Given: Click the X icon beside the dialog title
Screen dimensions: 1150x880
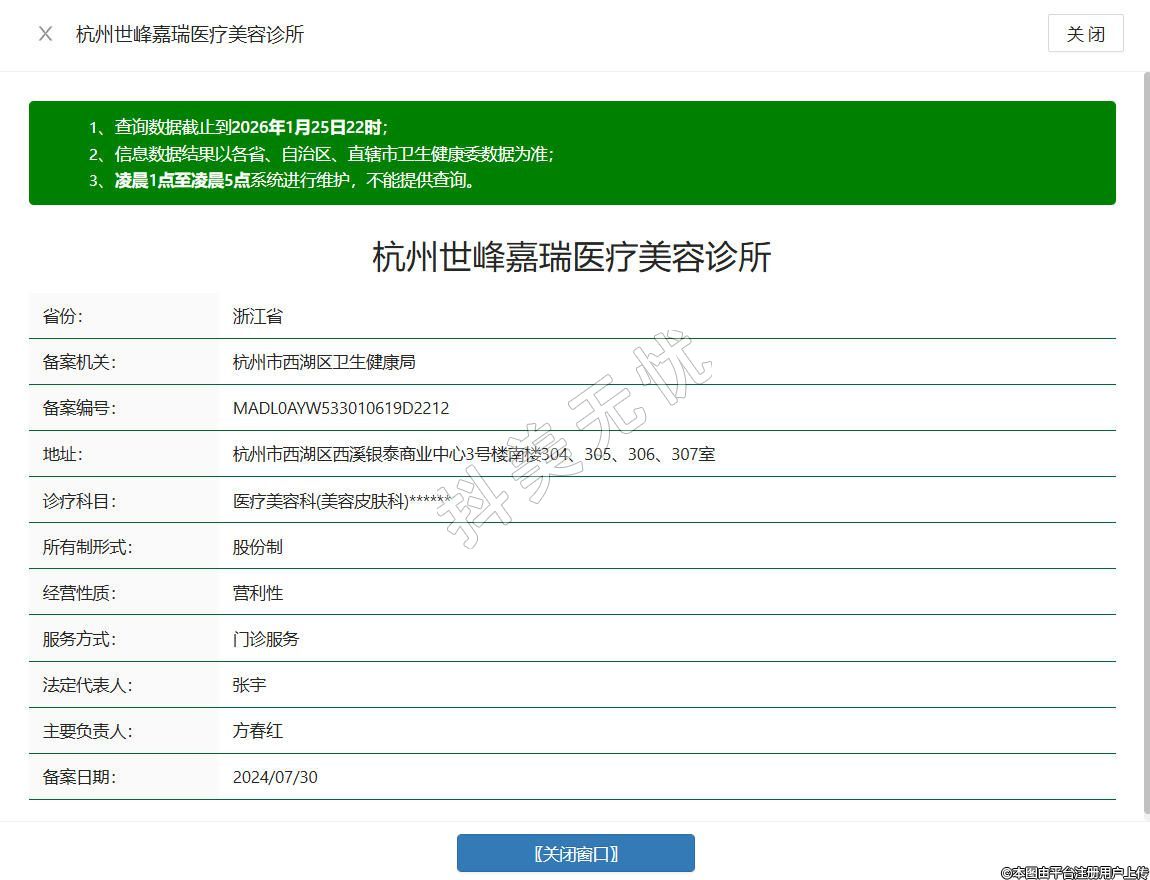Looking at the screenshot, I should click(x=45, y=34).
